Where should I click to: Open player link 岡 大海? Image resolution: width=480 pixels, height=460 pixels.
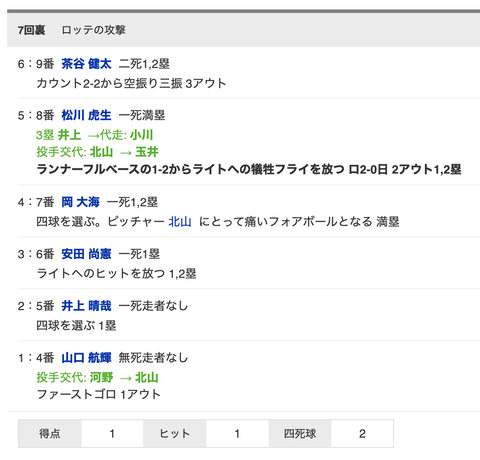[x=80, y=202]
